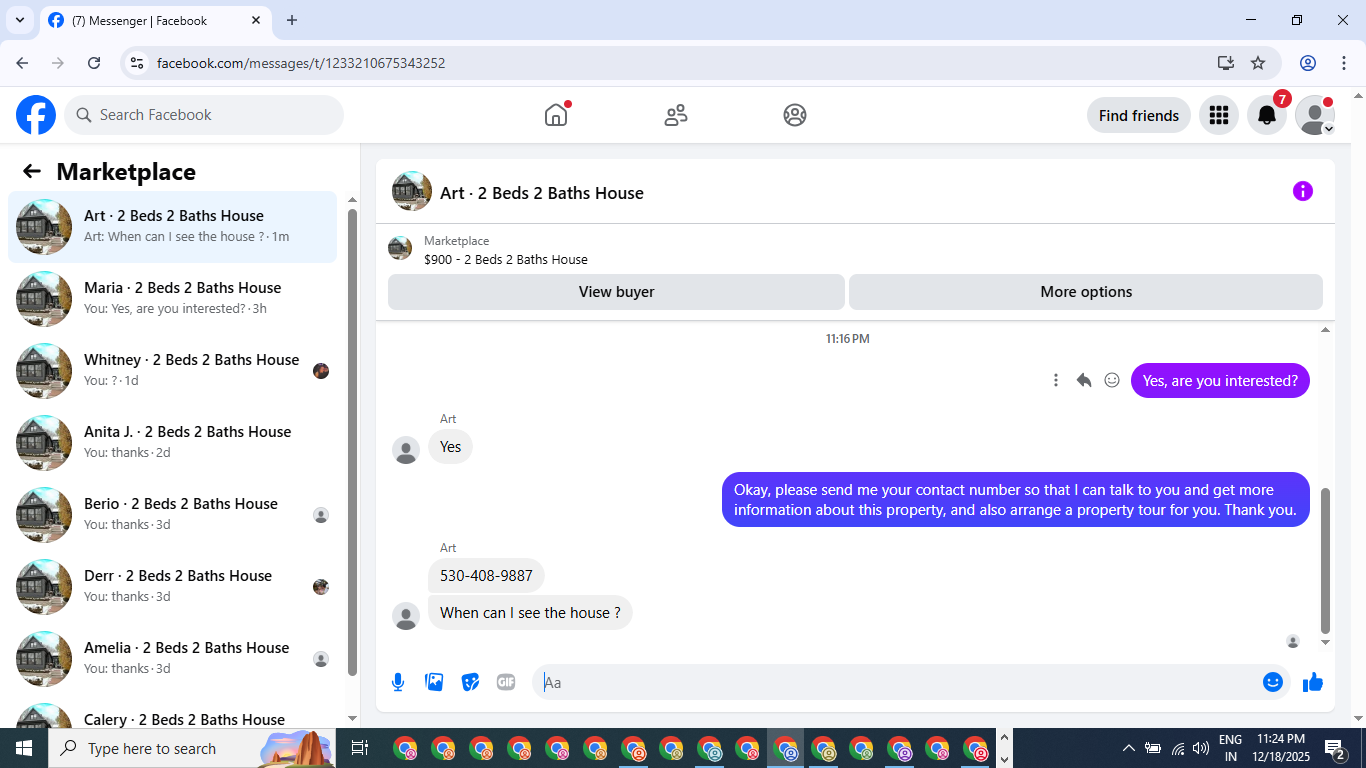Open the Facebook menu grid icon
Image resolution: width=1366 pixels, height=768 pixels.
(1218, 115)
